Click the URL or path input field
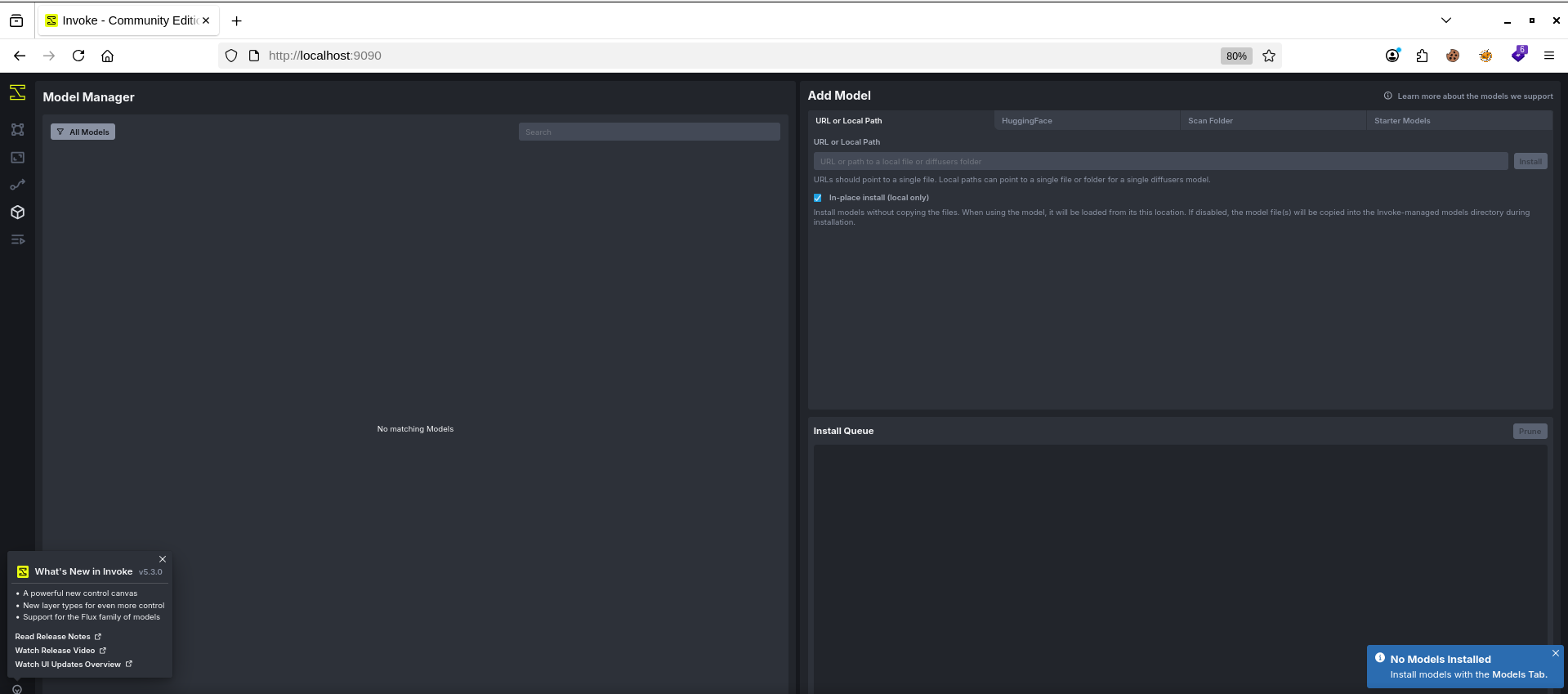 (x=1161, y=162)
